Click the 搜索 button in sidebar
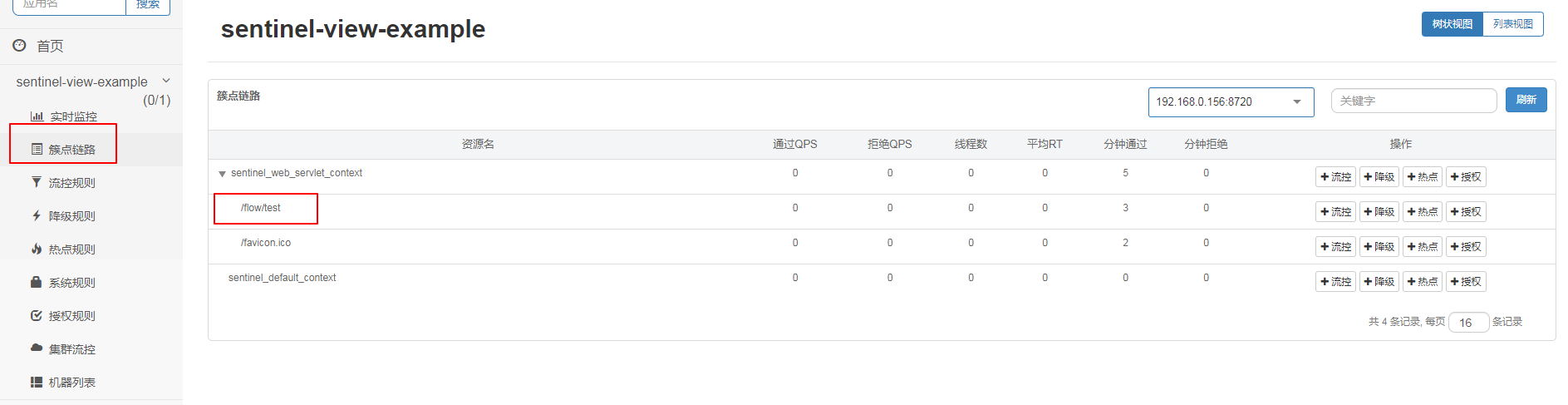Screen dimensions: 1568x405 (148, 5)
